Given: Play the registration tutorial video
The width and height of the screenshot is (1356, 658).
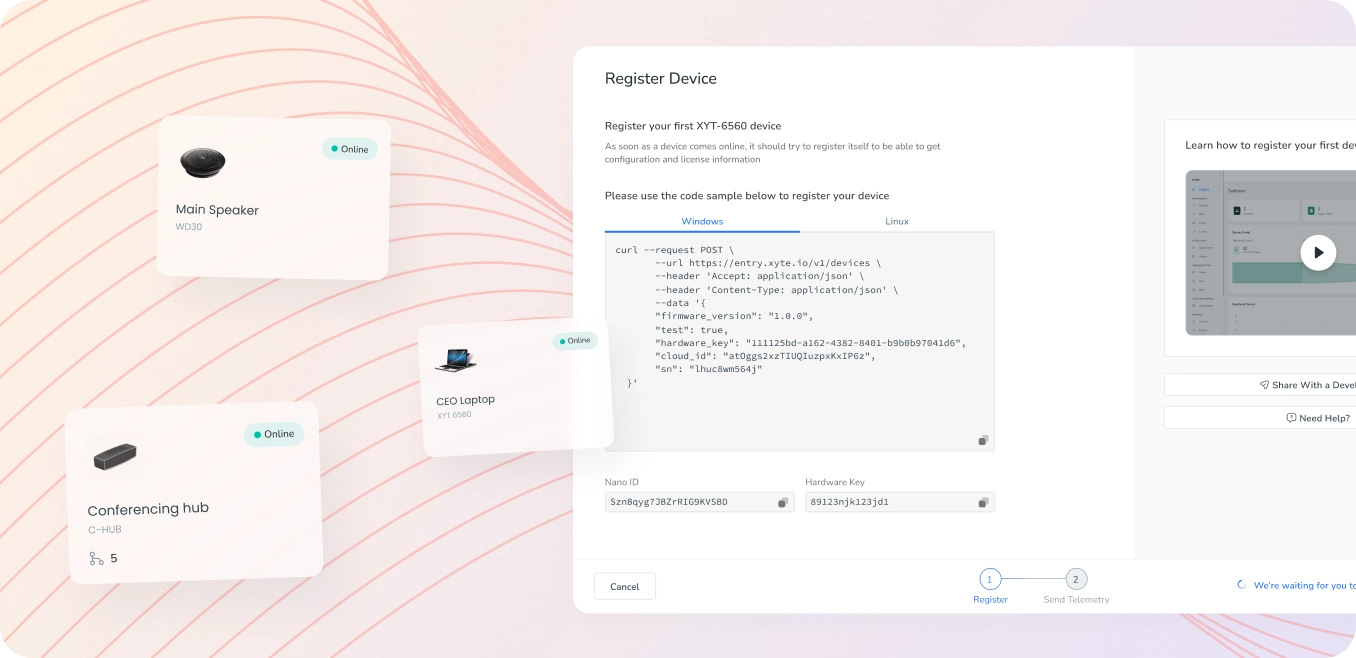Looking at the screenshot, I should click(x=1318, y=253).
